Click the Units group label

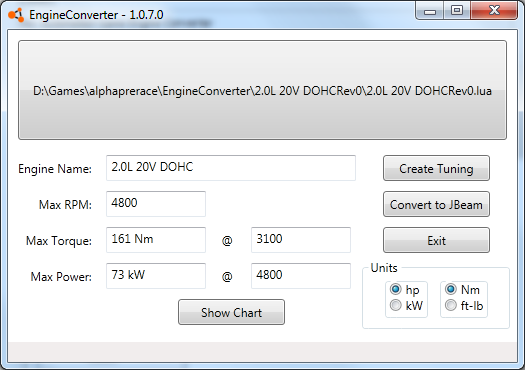tap(384, 268)
